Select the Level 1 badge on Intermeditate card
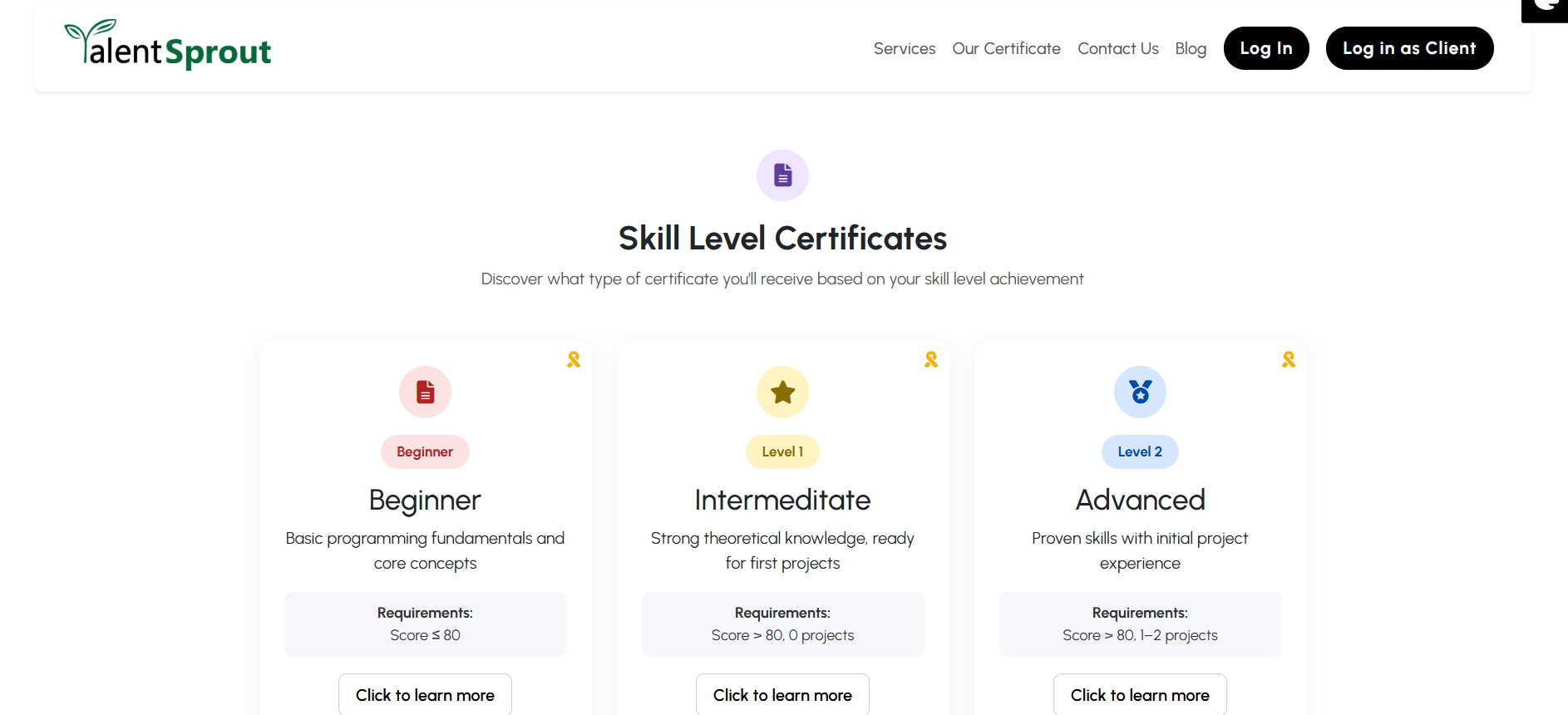The width and height of the screenshot is (1568, 715). 782,451
